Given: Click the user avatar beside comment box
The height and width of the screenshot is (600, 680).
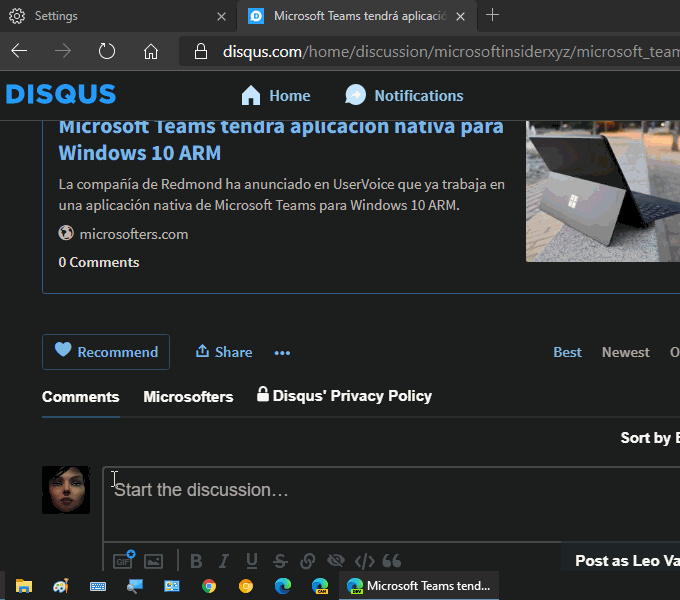Looking at the screenshot, I should click(66, 490).
